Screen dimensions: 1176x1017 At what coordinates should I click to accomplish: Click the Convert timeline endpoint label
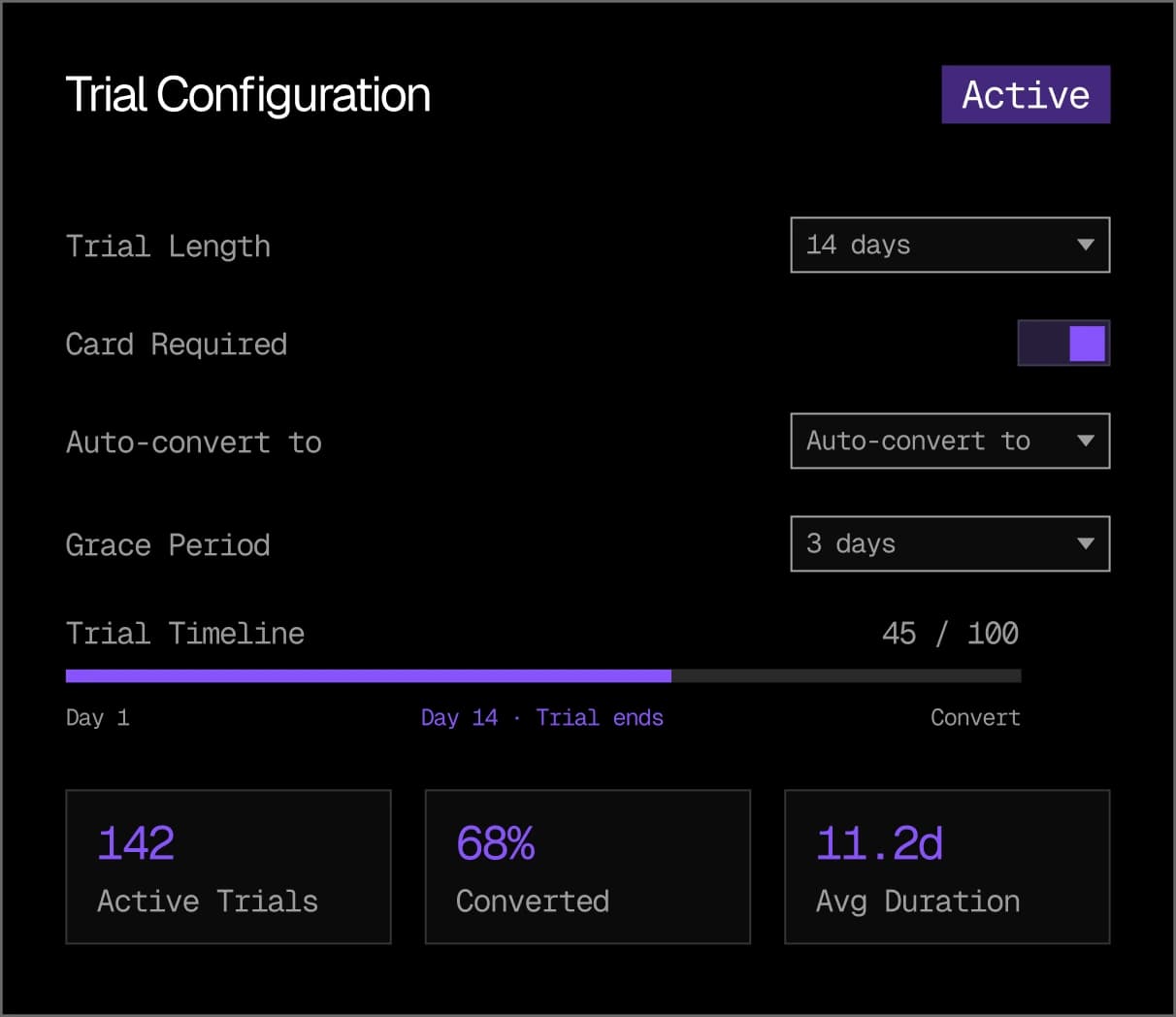click(x=974, y=717)
